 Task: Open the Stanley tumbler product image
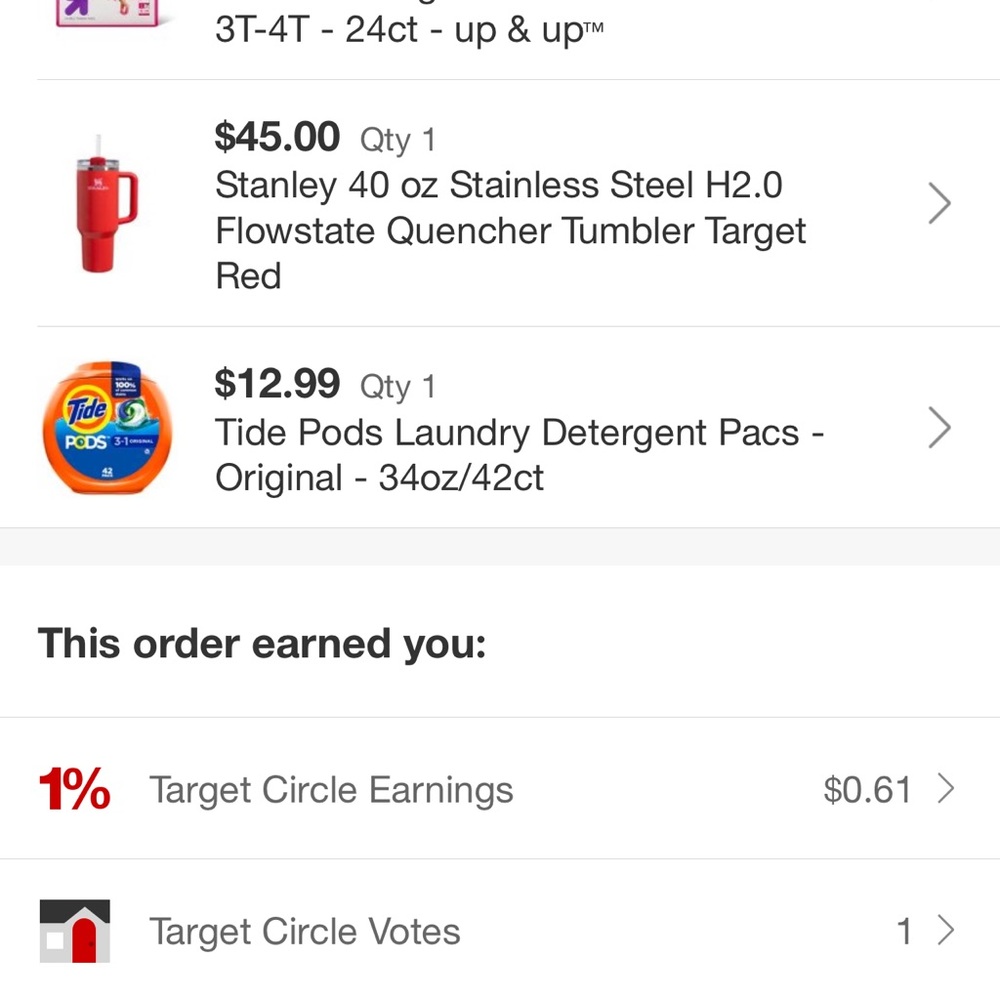(x=106, y=203)
